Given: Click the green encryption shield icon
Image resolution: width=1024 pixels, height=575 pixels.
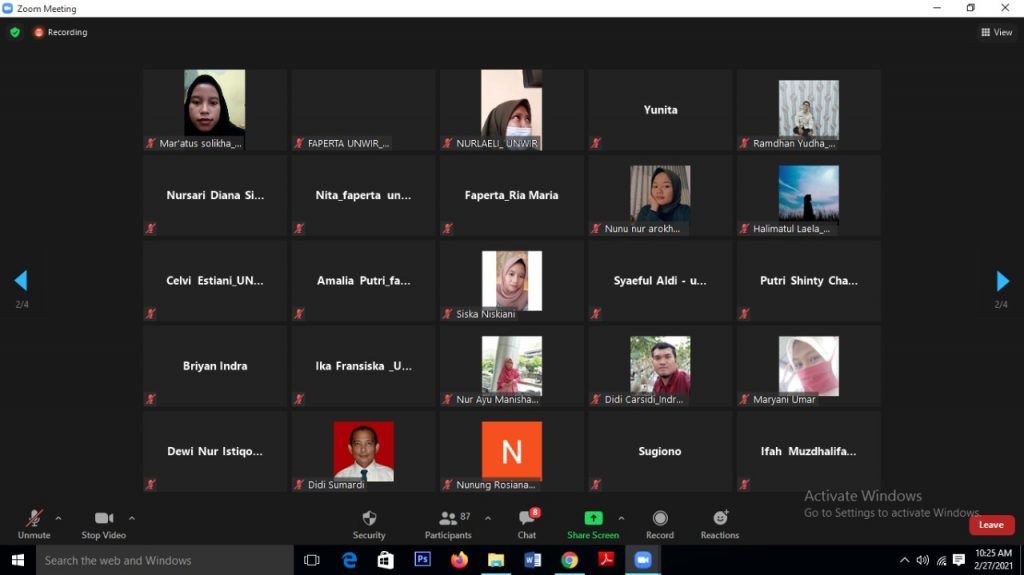Looking at the screenshot, I should (x=15, y=32).
